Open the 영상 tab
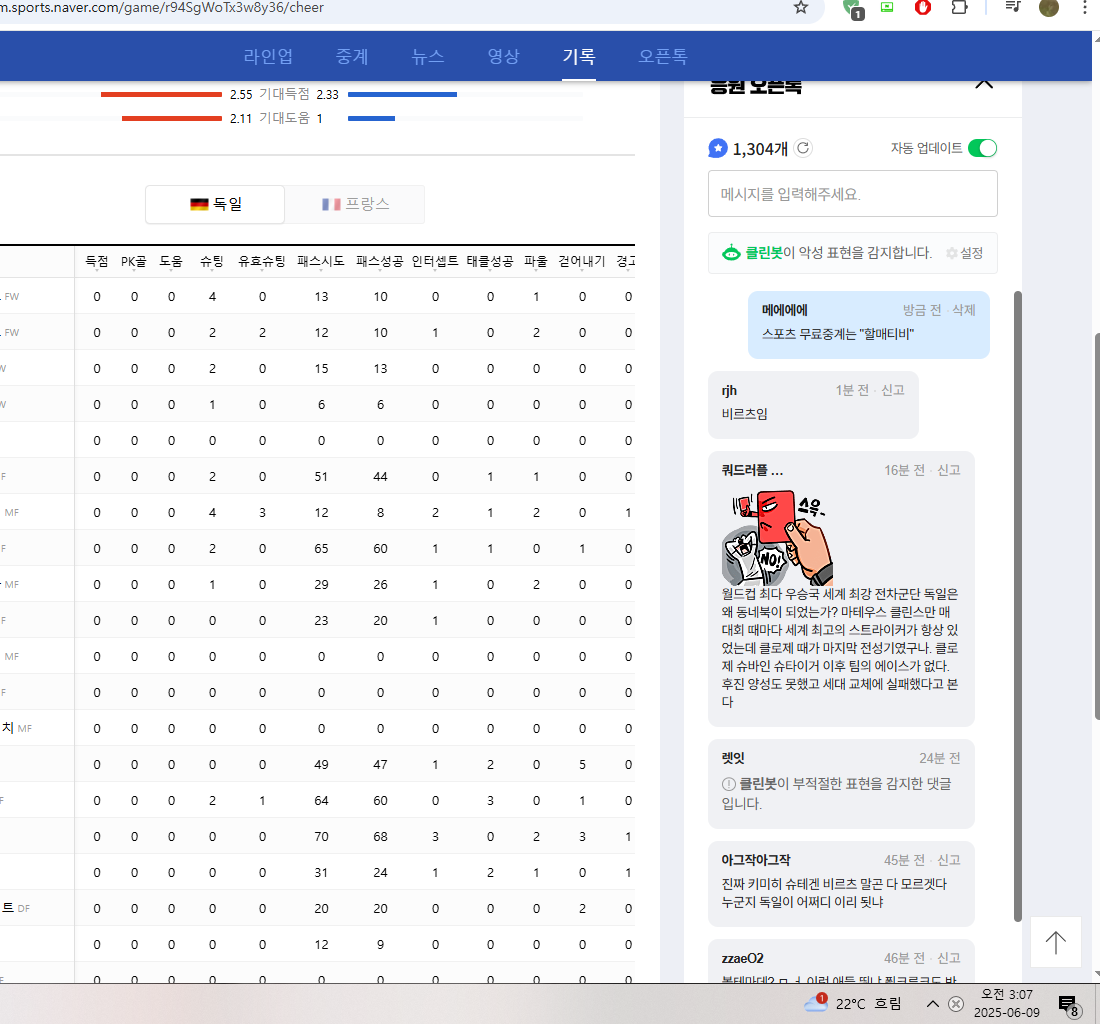 [503, 56]
